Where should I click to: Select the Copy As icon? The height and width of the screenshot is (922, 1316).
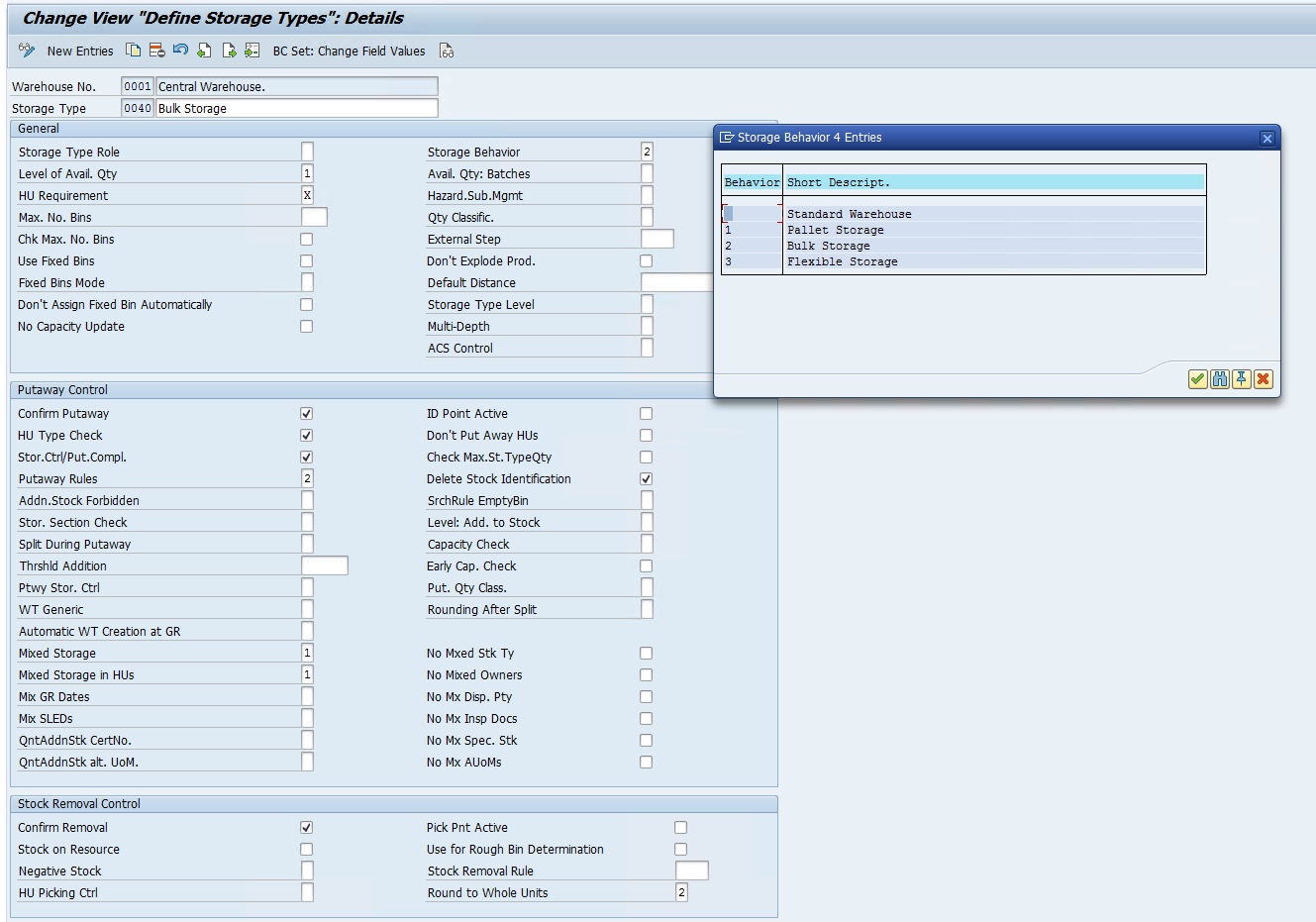point(133,50)
